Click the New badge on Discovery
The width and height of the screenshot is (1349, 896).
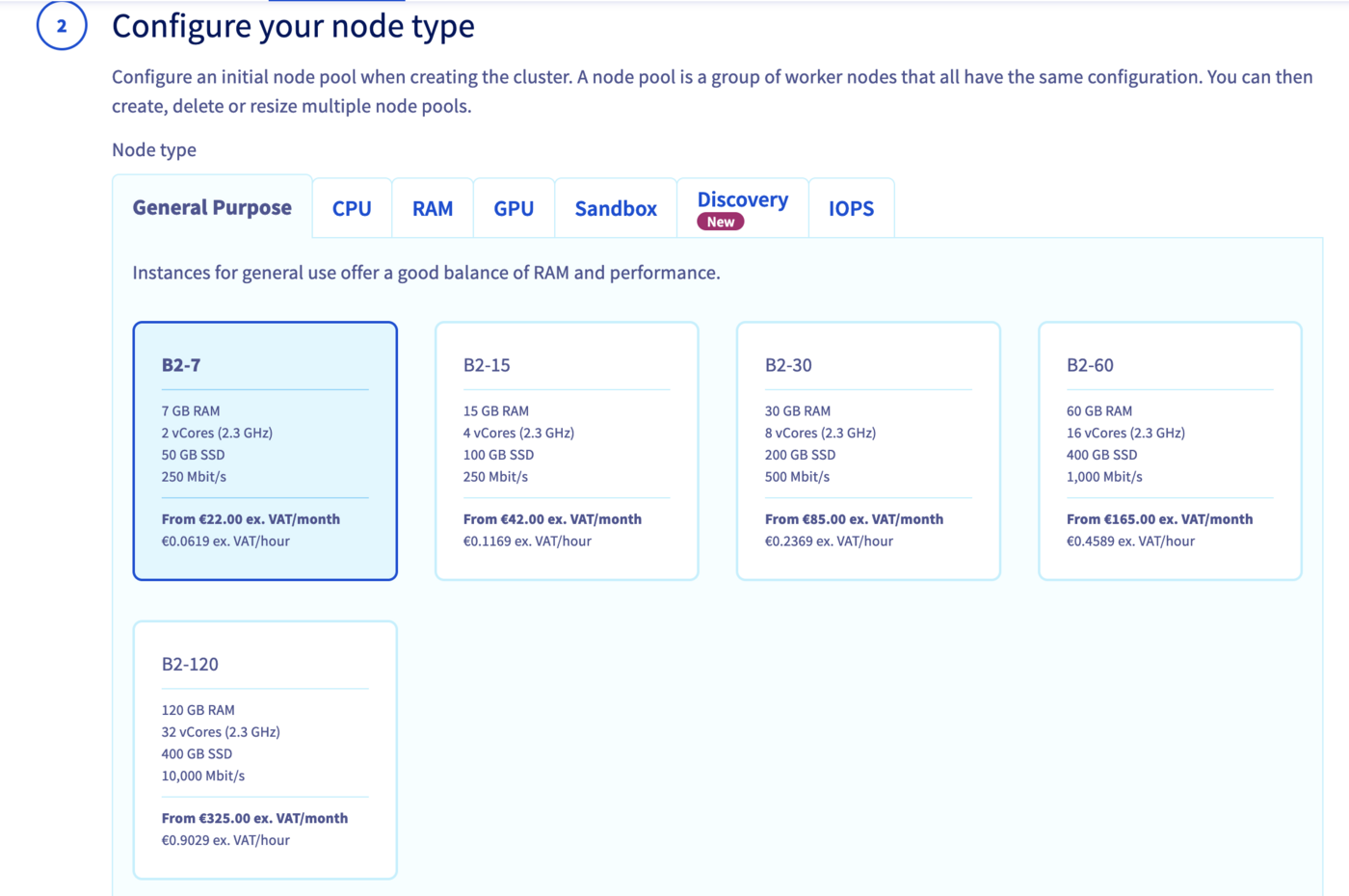tap(719, 221)
